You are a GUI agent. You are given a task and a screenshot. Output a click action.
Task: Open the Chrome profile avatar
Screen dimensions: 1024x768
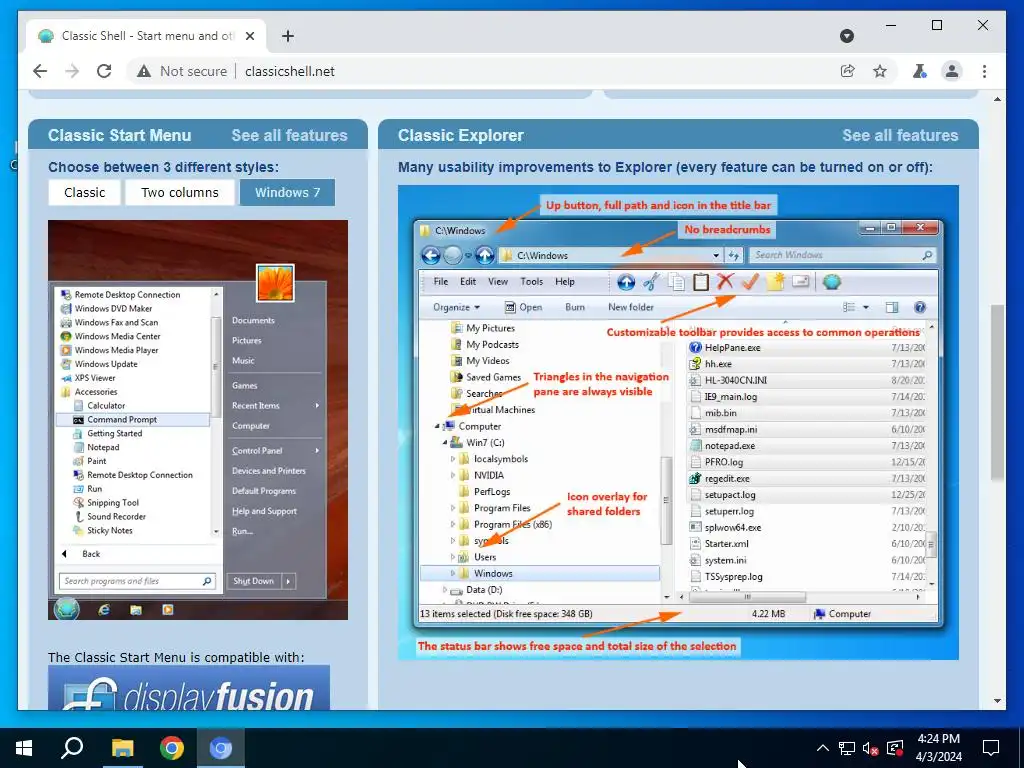click(x=952, y=71)
